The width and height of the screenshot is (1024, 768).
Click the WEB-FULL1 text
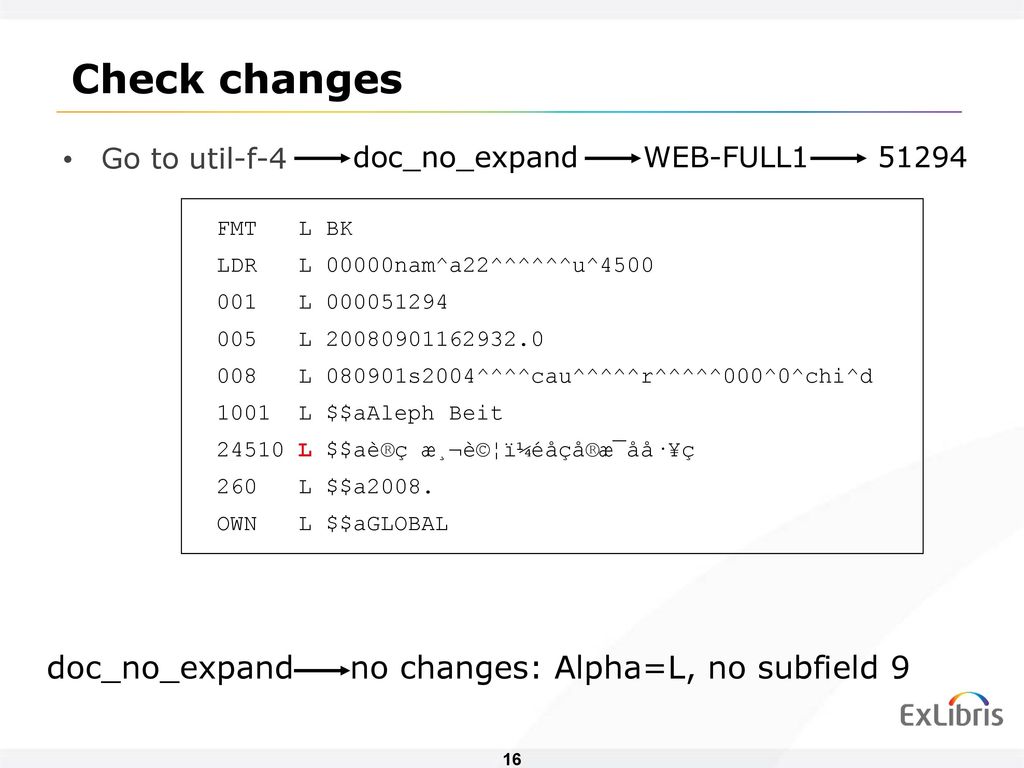point(726,157)
